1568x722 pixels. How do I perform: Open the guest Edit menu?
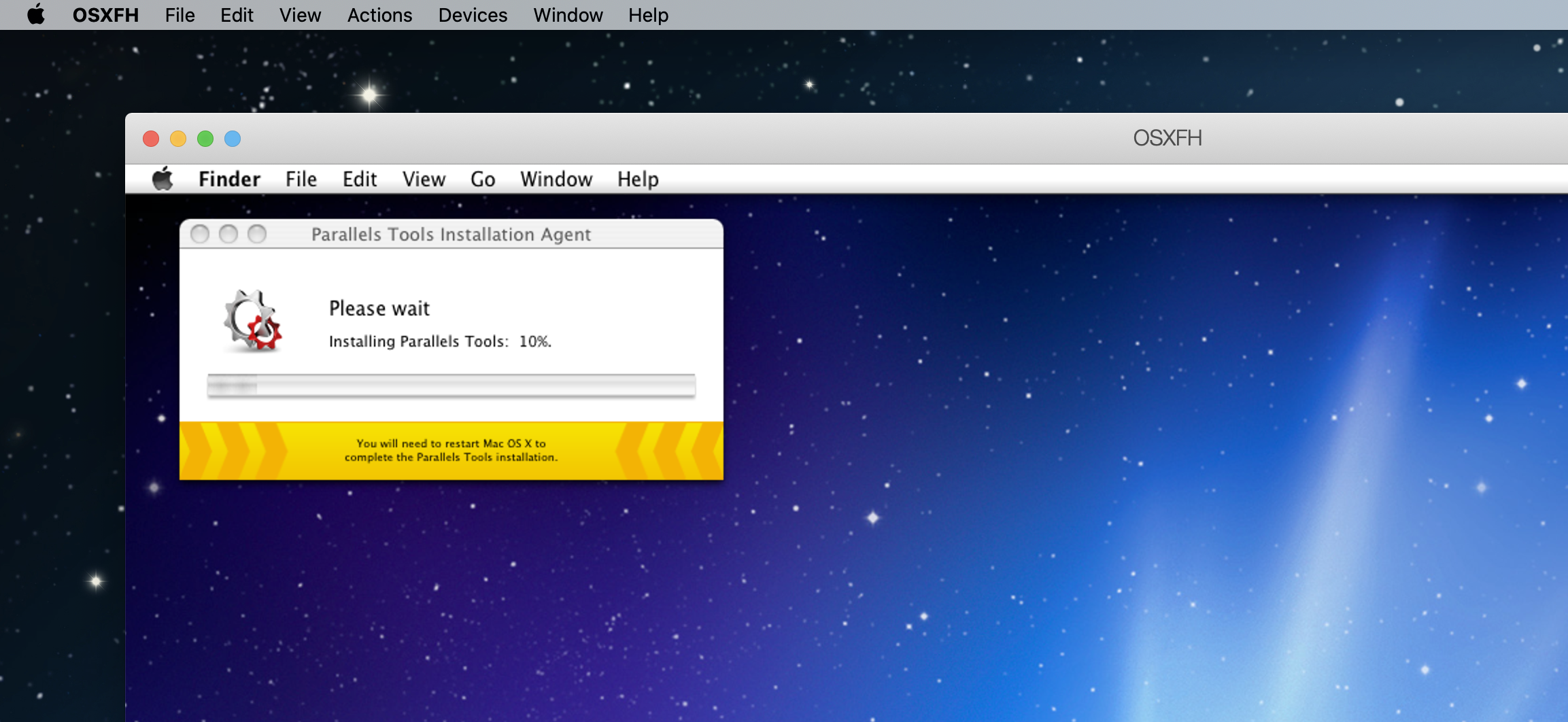pyautogui.click(x=360, y=179)
